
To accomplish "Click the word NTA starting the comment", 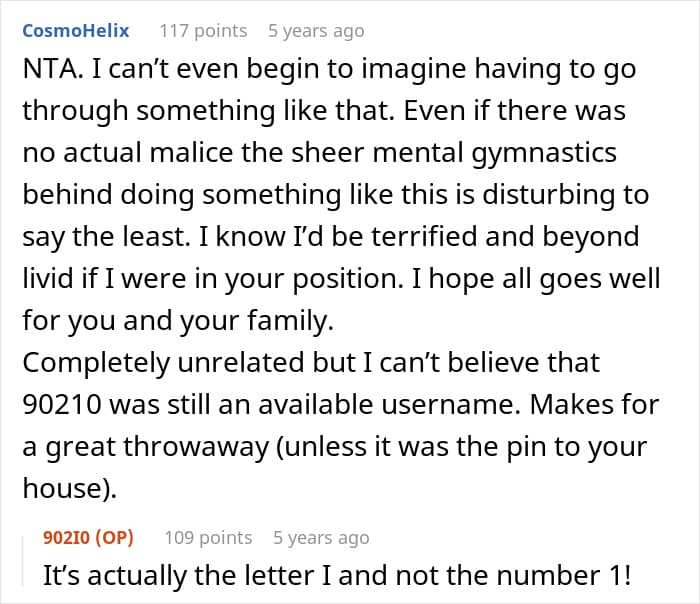I will pyautogui.click(x=52, y=69).
